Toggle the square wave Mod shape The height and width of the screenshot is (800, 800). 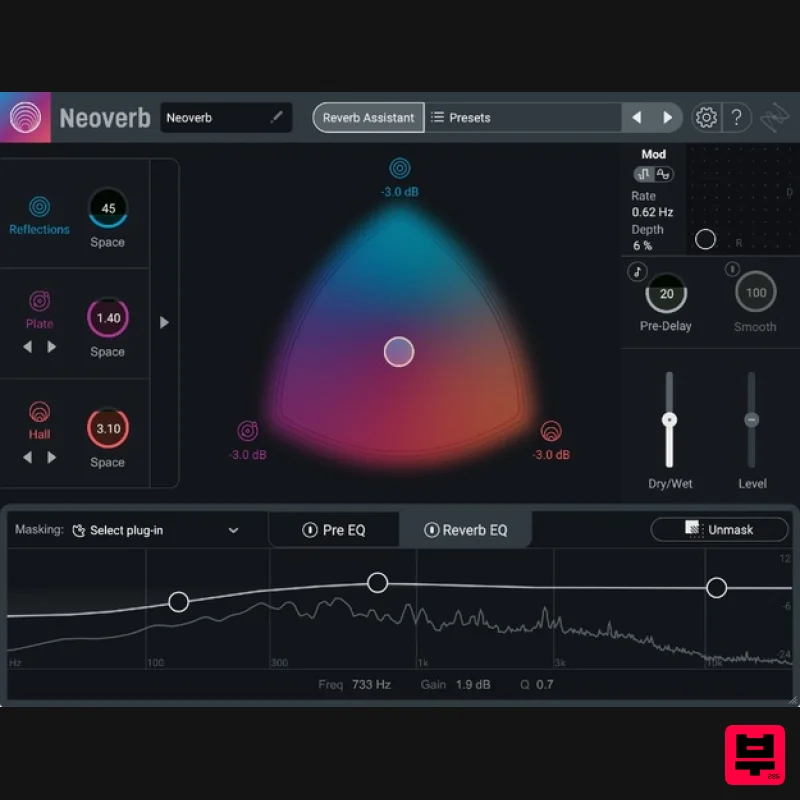[x=644, y=174]
